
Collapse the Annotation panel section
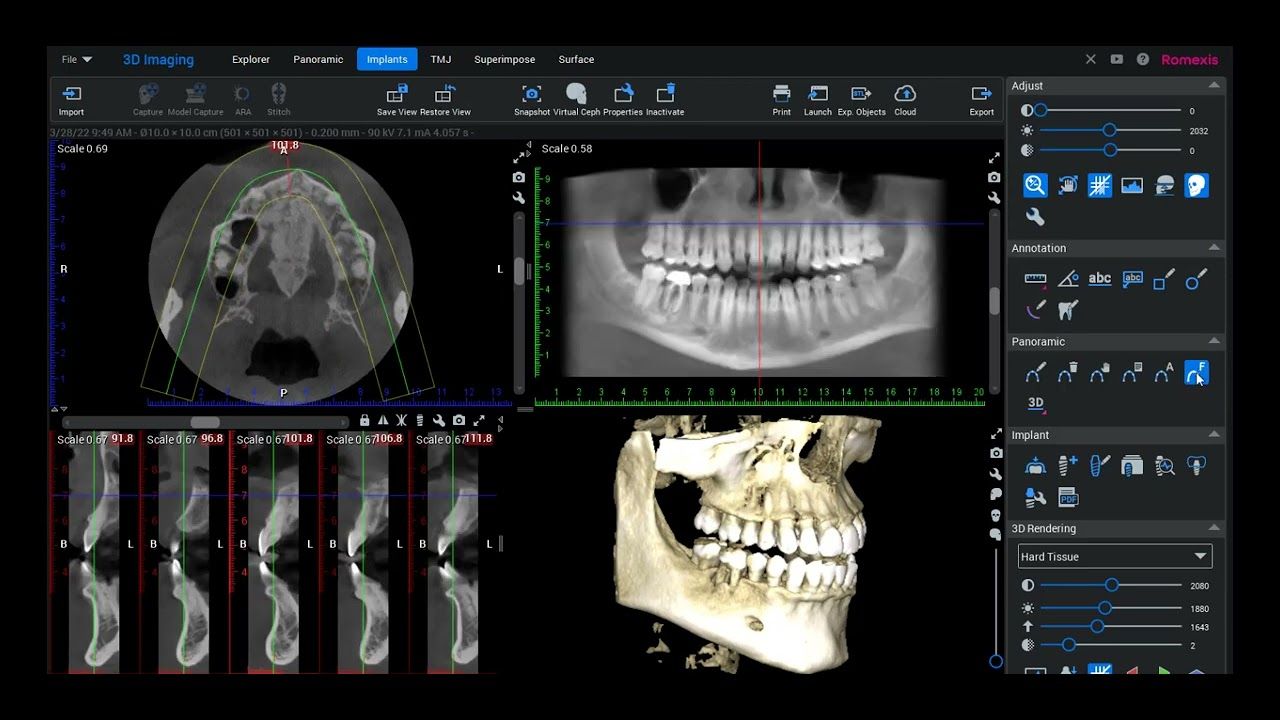1214,248
